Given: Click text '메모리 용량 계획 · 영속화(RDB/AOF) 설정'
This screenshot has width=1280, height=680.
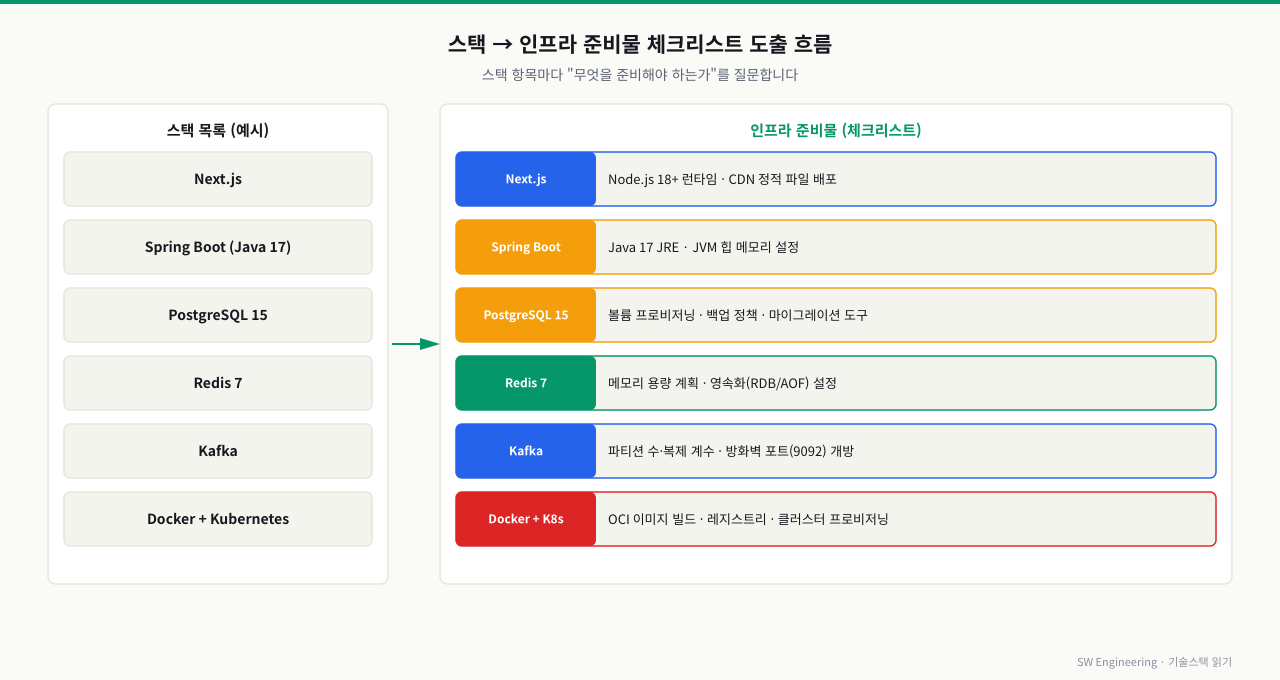Looking at the screenshot, I should pos(722,383).
